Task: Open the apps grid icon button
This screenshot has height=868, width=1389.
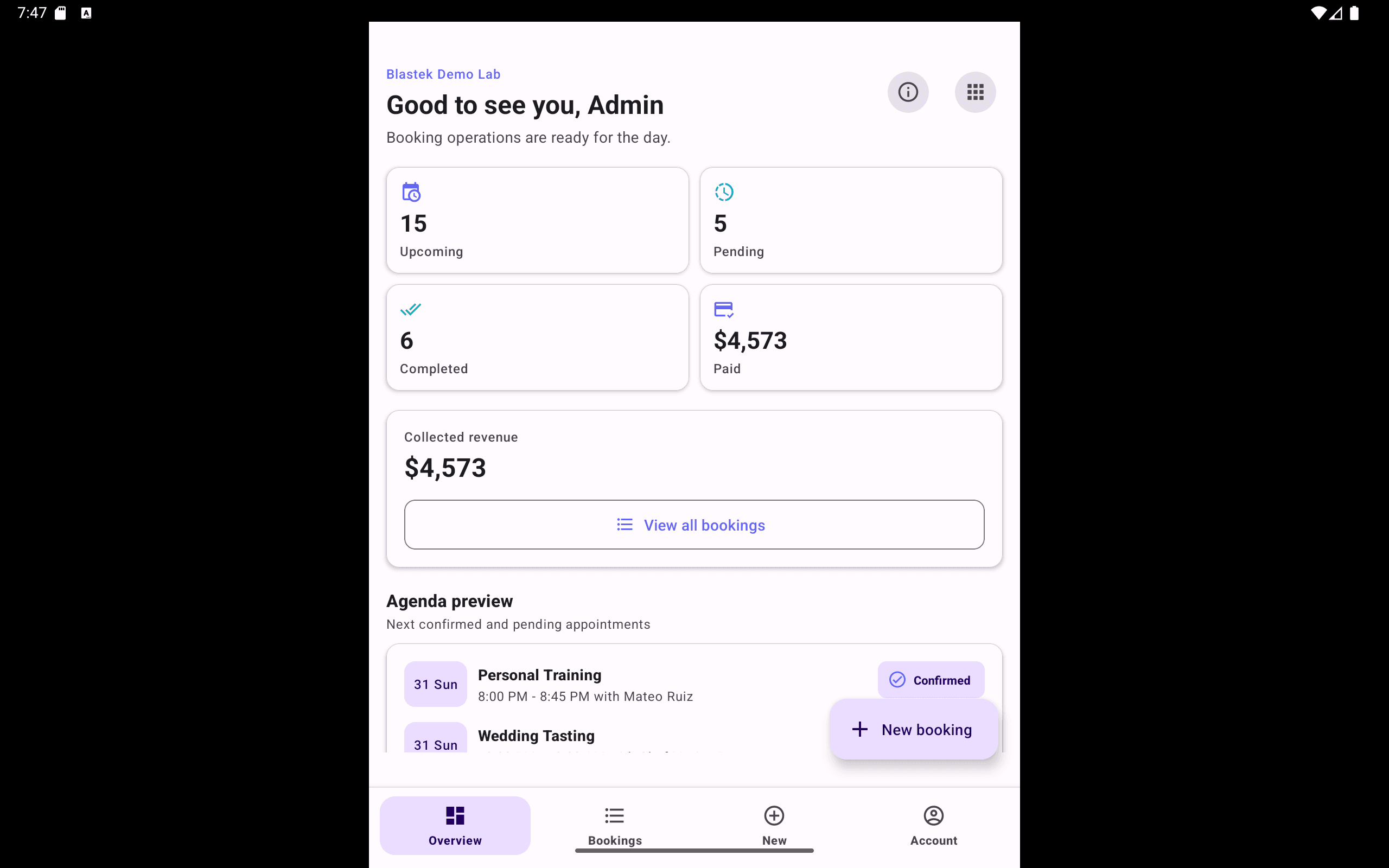Action: [975, 92]
